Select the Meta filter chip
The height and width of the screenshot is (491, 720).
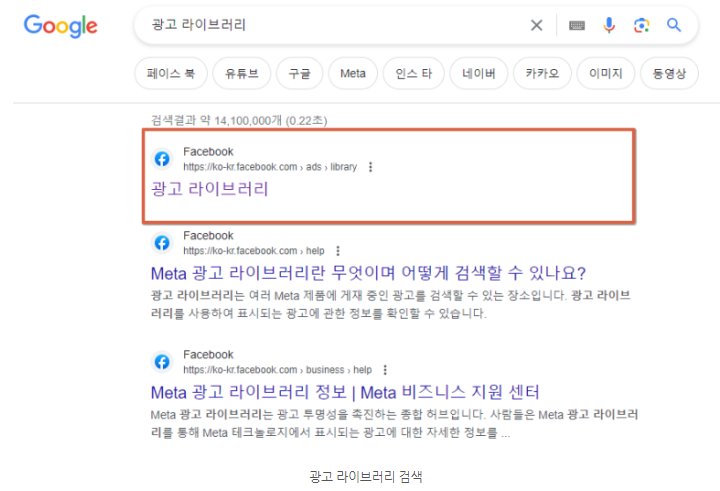(353, 73)
